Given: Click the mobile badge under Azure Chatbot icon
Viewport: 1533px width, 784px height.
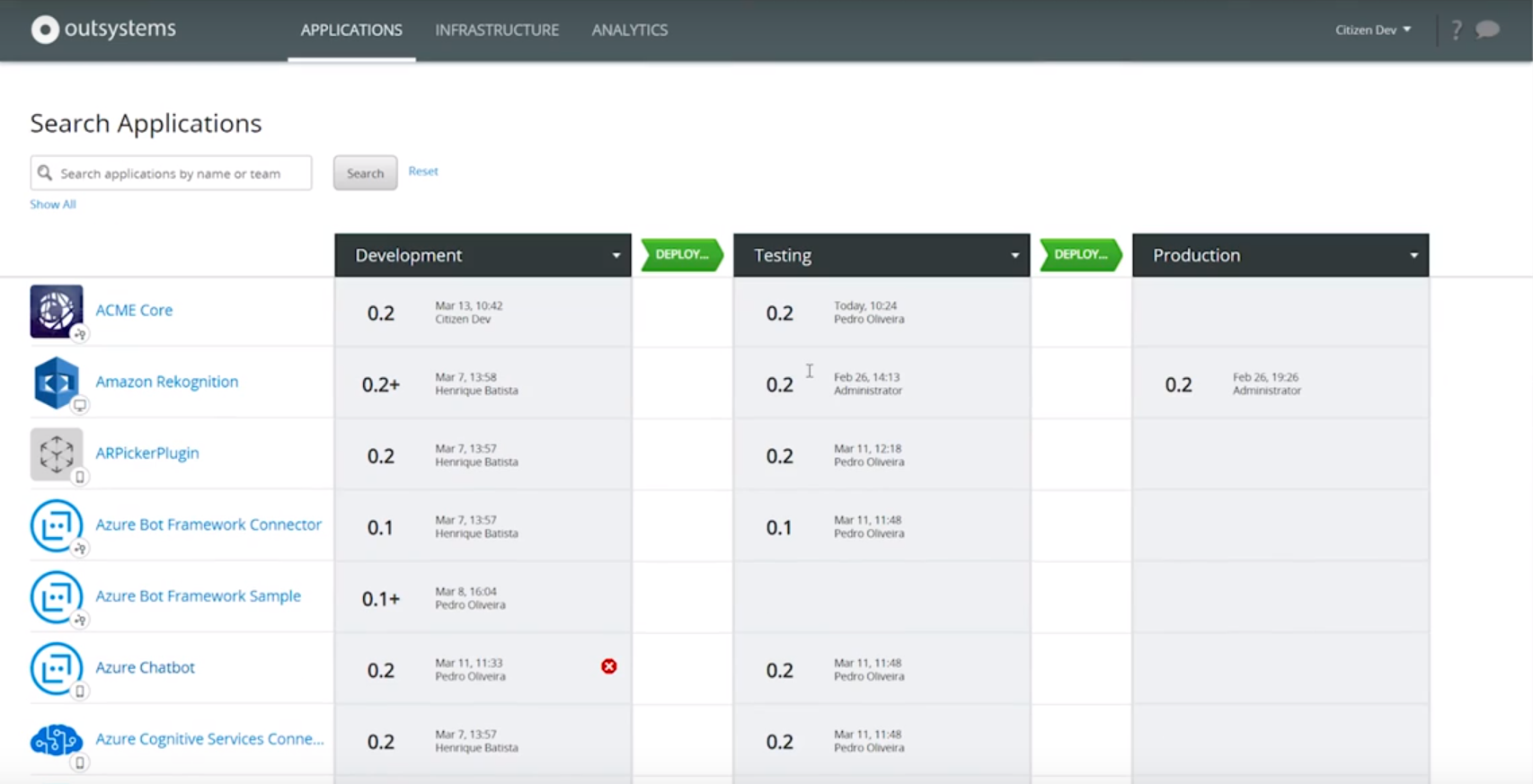Looking at the screenshot, I should point(80,692).
